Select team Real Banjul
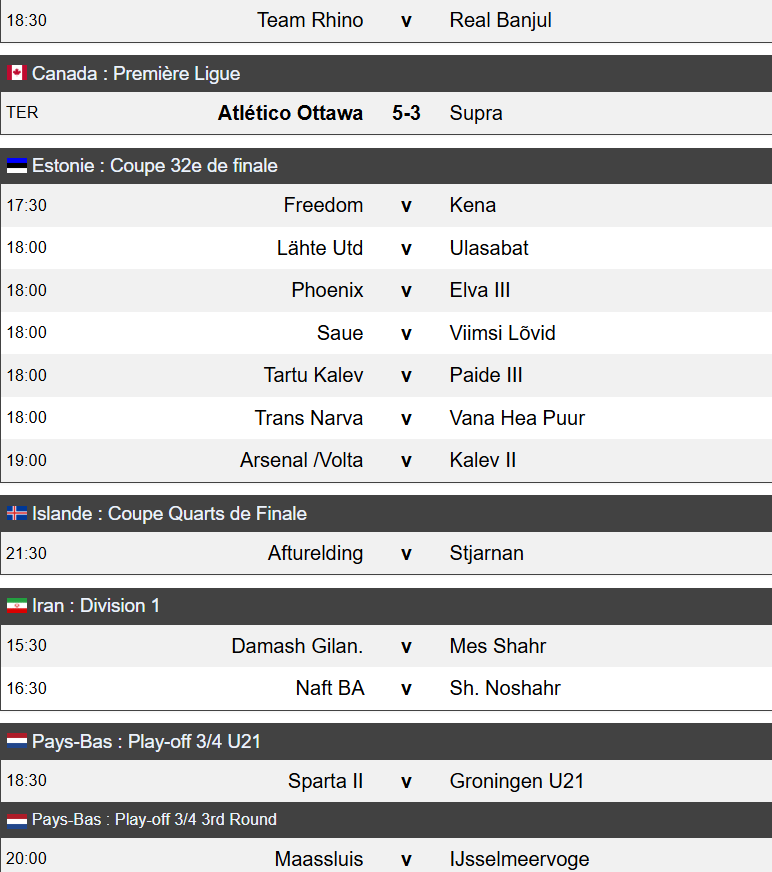 point(501,20)
